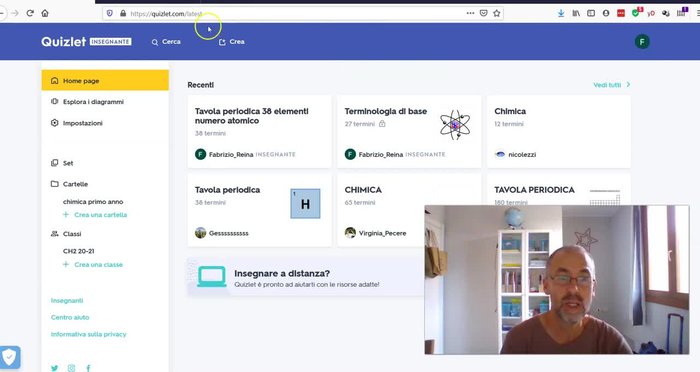Image resolution: width=700 pixels, height=372 pixels.
Task: Bookmark this page with star icon
Action: pos(496,13)
